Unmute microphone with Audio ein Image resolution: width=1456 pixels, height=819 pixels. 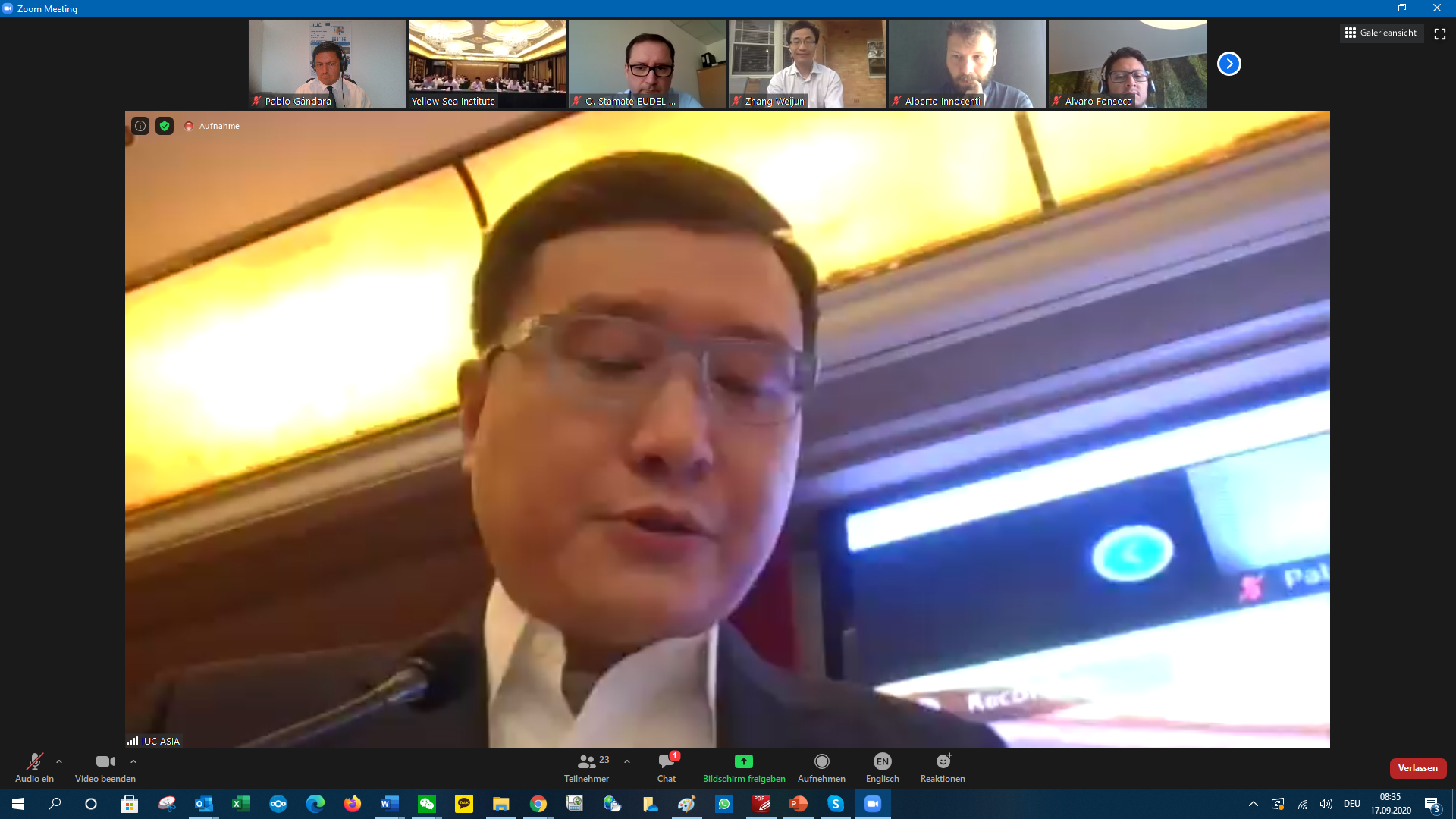point(34,767)
